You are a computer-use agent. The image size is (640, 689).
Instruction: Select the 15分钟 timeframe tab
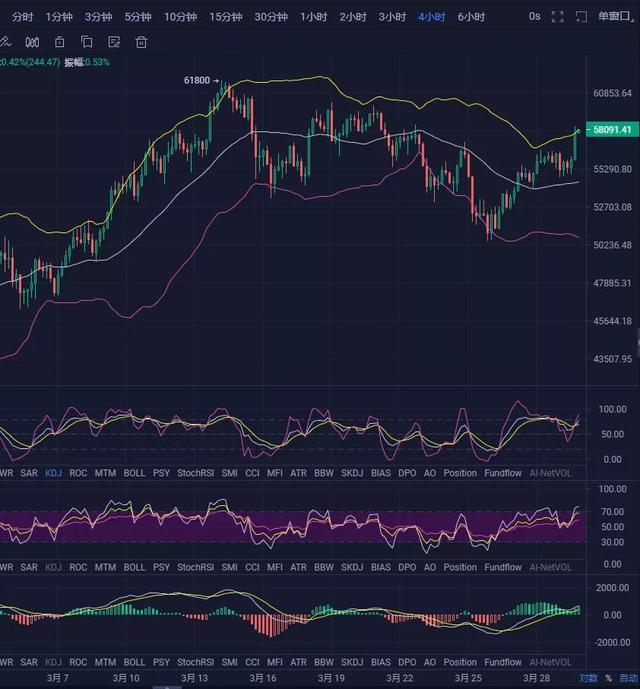228,17
